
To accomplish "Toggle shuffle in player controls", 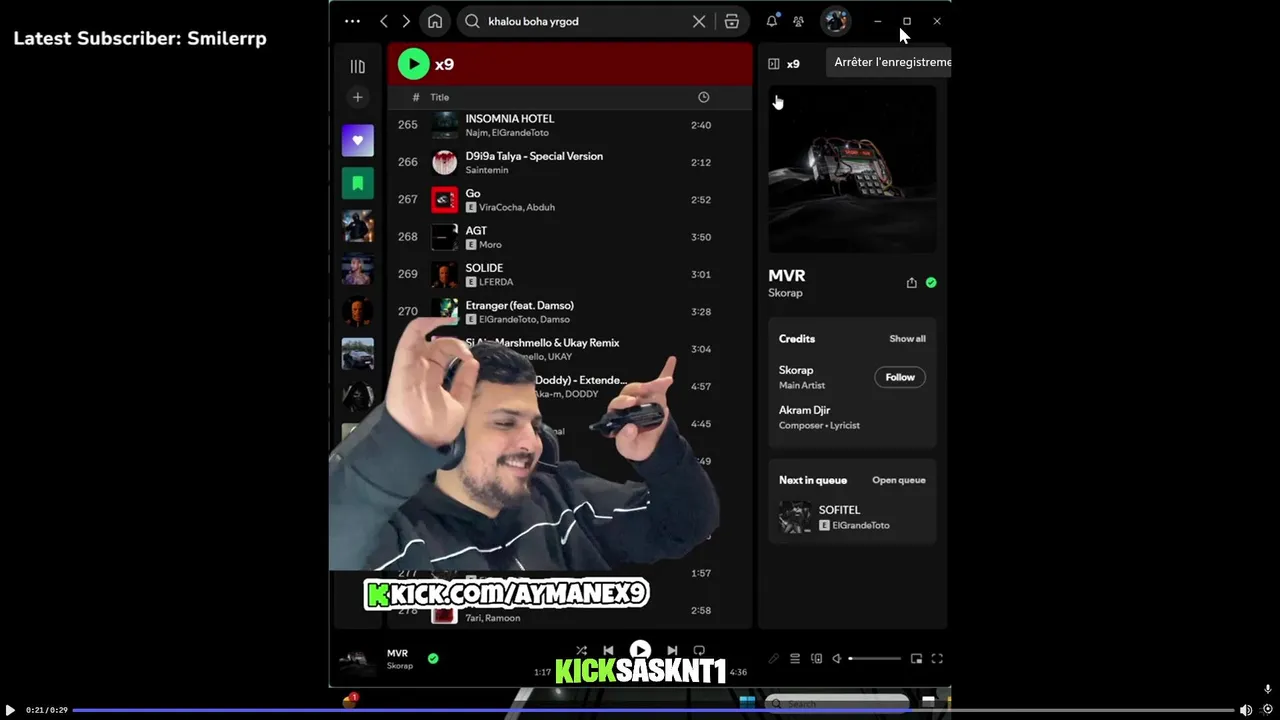I will (x=581, y=650).
